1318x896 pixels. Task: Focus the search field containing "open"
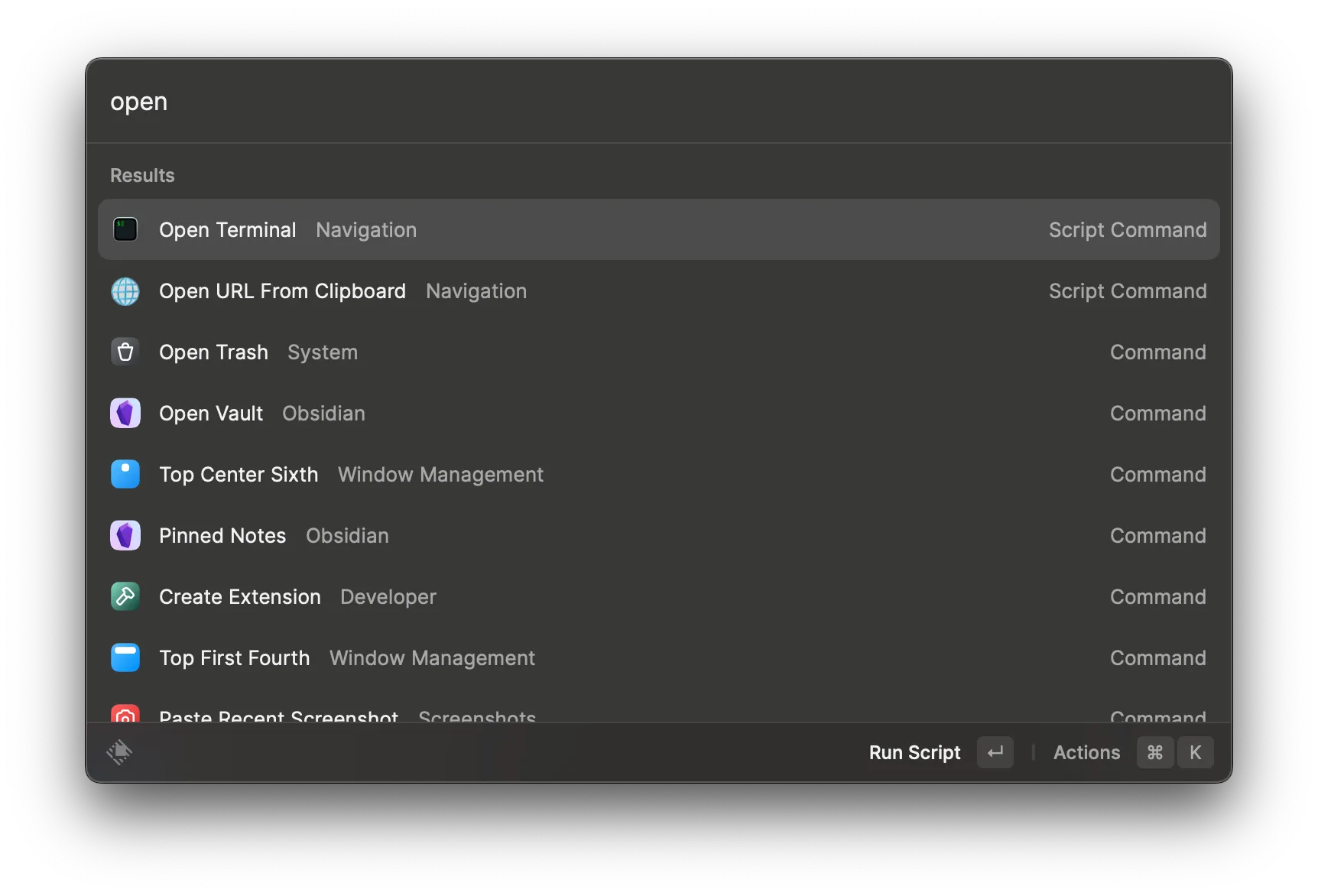pos(657,102)
